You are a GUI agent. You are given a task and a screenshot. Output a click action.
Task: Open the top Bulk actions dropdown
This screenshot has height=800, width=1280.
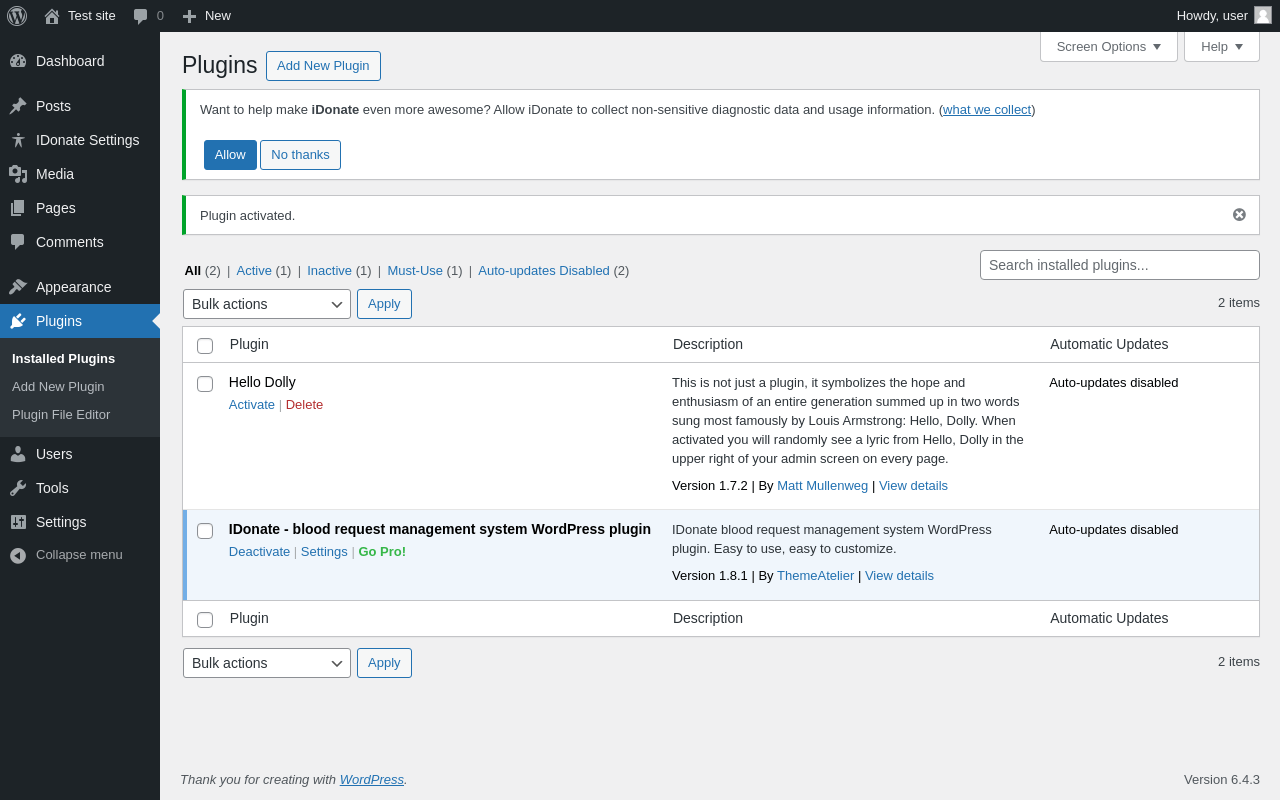266,304
